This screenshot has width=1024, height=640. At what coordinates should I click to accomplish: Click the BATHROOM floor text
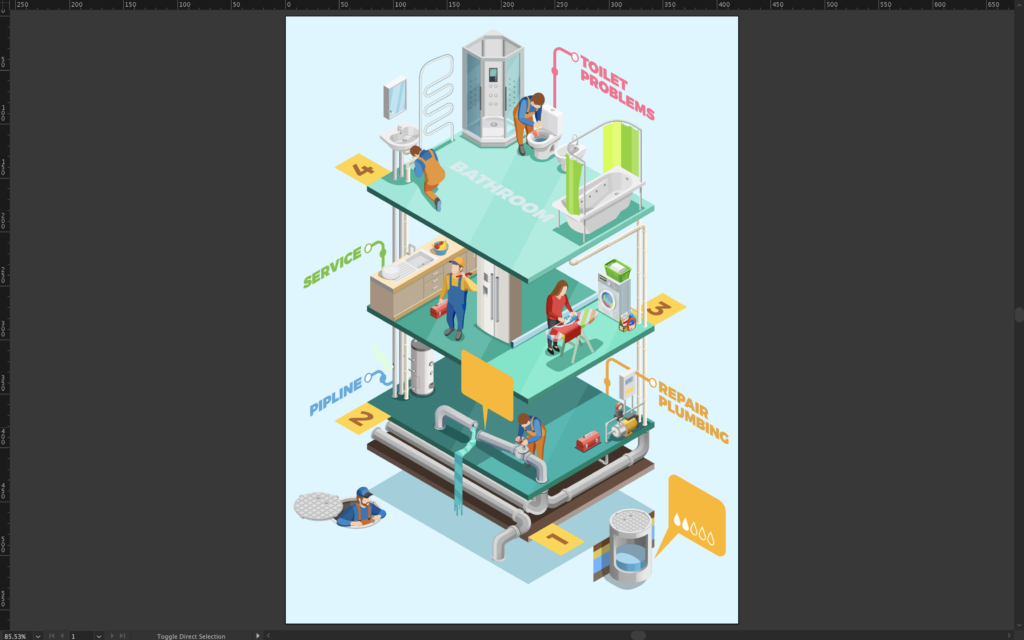click(x=502, y=191)
